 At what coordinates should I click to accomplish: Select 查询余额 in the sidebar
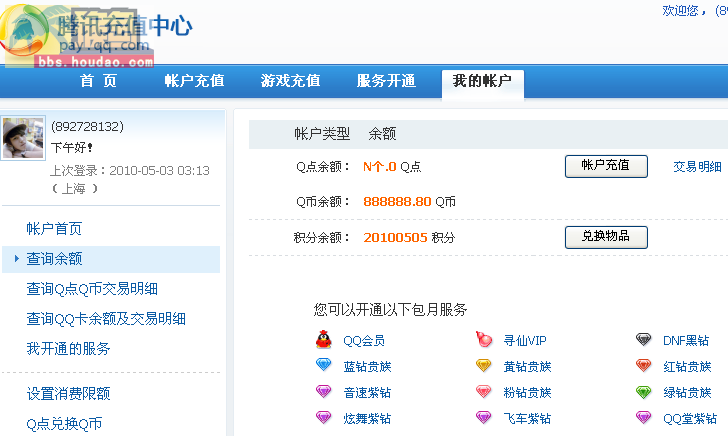pyautogui.click(x=111, y=259)
